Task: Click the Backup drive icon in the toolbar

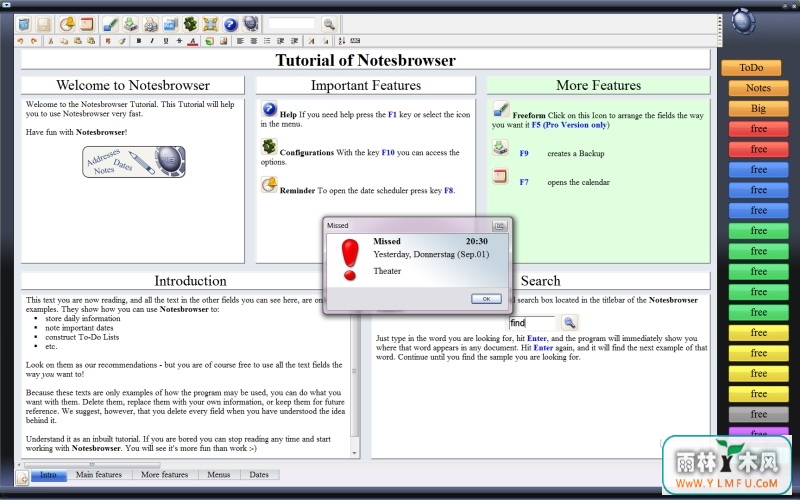Action: [x=130, y=24]
